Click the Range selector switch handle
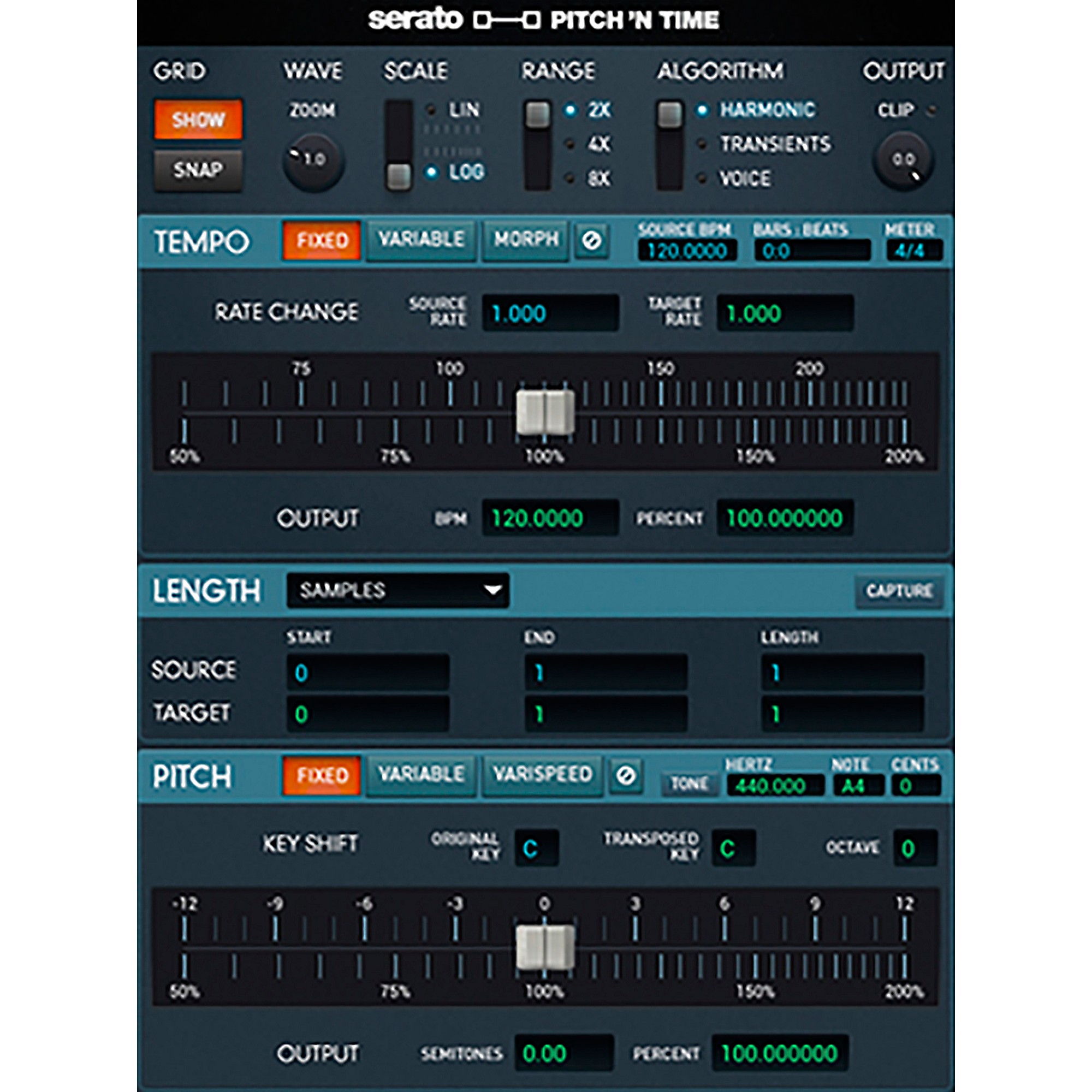 [x=537, y=114]
